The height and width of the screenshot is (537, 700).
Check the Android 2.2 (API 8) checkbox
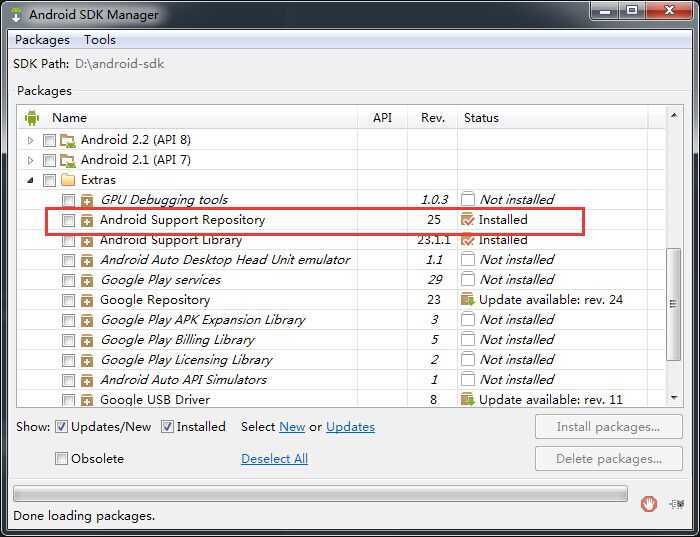pos(49,141)
